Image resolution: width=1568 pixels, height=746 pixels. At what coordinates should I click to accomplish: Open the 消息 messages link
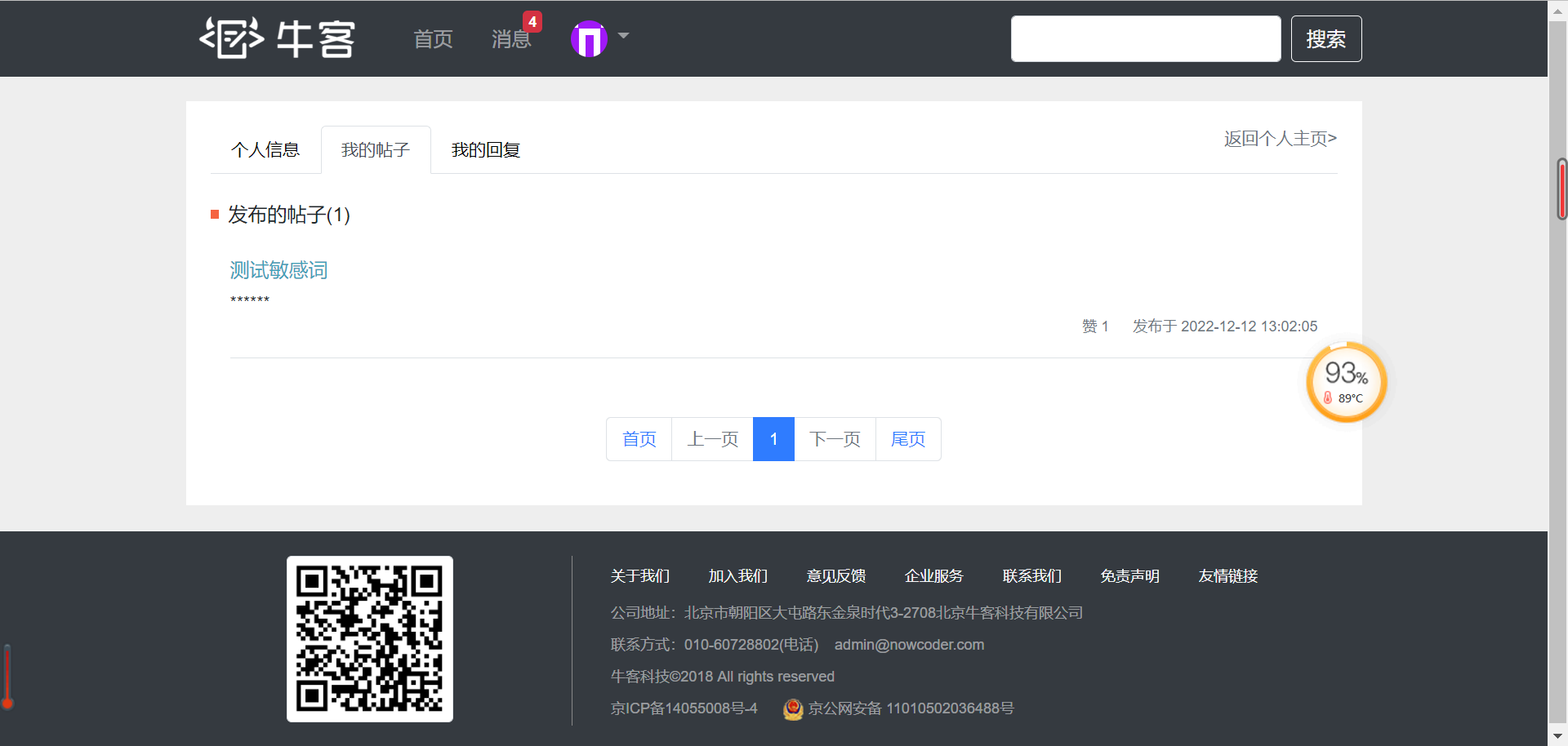pyautogui.click(x=511, y=39)
